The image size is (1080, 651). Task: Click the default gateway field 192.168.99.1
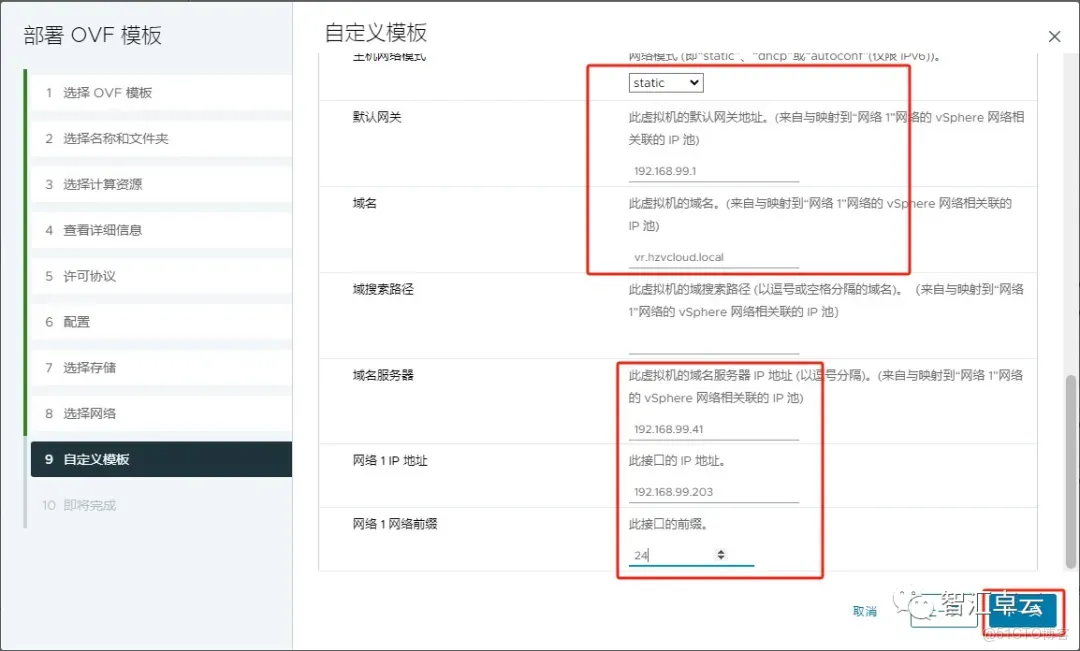[714, 171]
